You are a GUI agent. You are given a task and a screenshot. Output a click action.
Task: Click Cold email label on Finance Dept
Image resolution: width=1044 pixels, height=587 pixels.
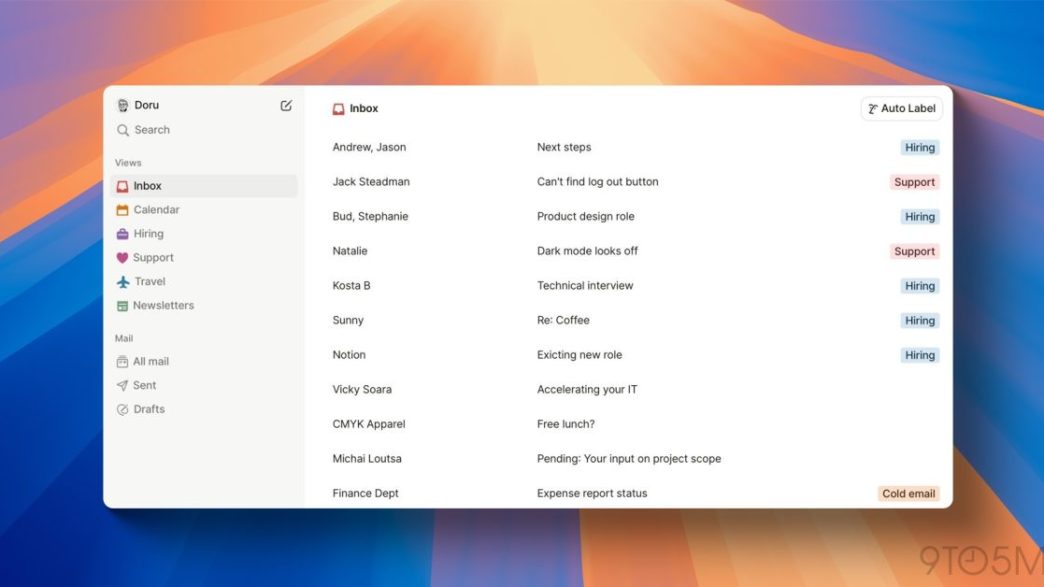coord(908,494)
